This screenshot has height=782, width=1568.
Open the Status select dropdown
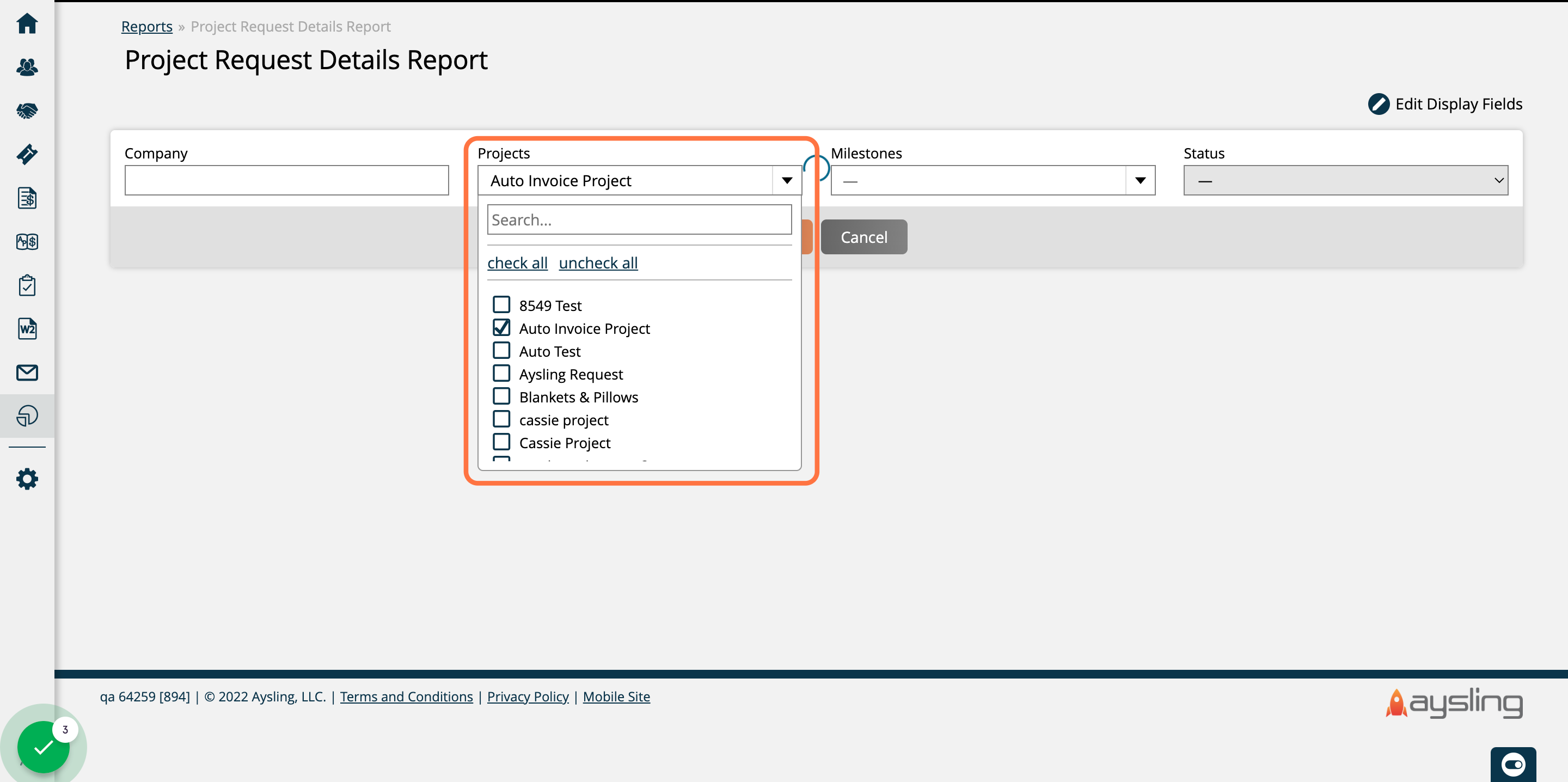click(1345, 180)
